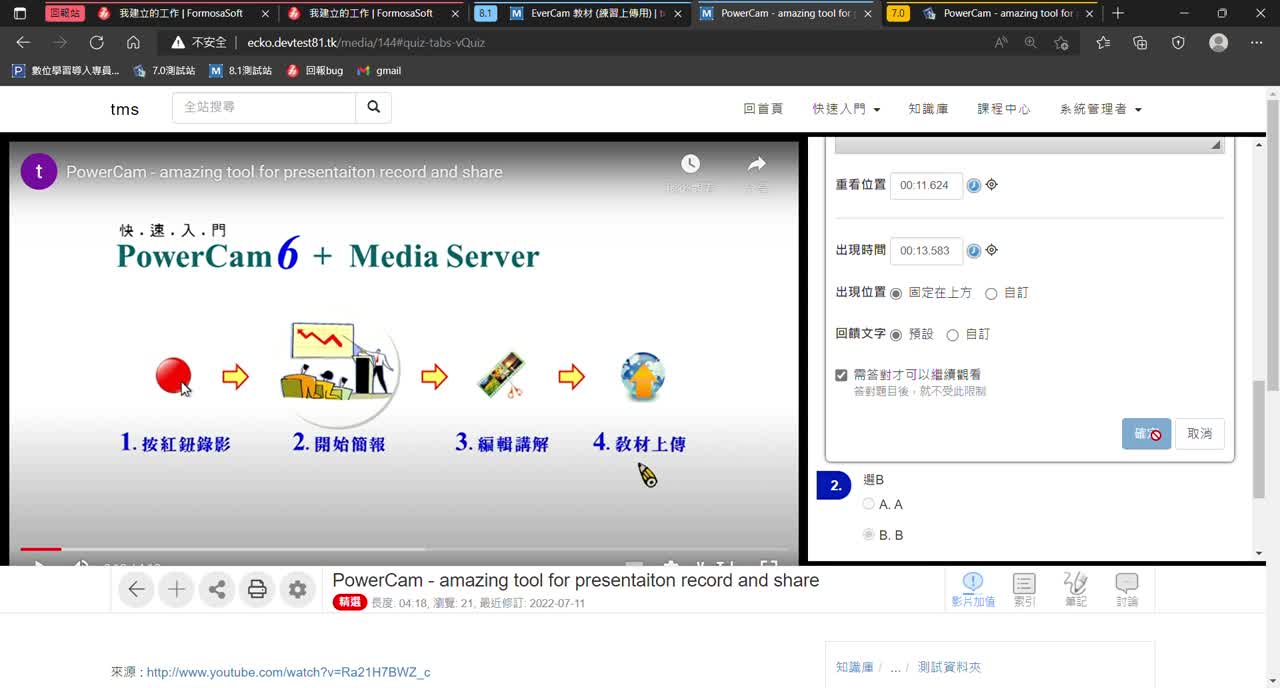Click the target icon next to 出現時間
This screenshot has height=688, width=1280.
point(992,250)
